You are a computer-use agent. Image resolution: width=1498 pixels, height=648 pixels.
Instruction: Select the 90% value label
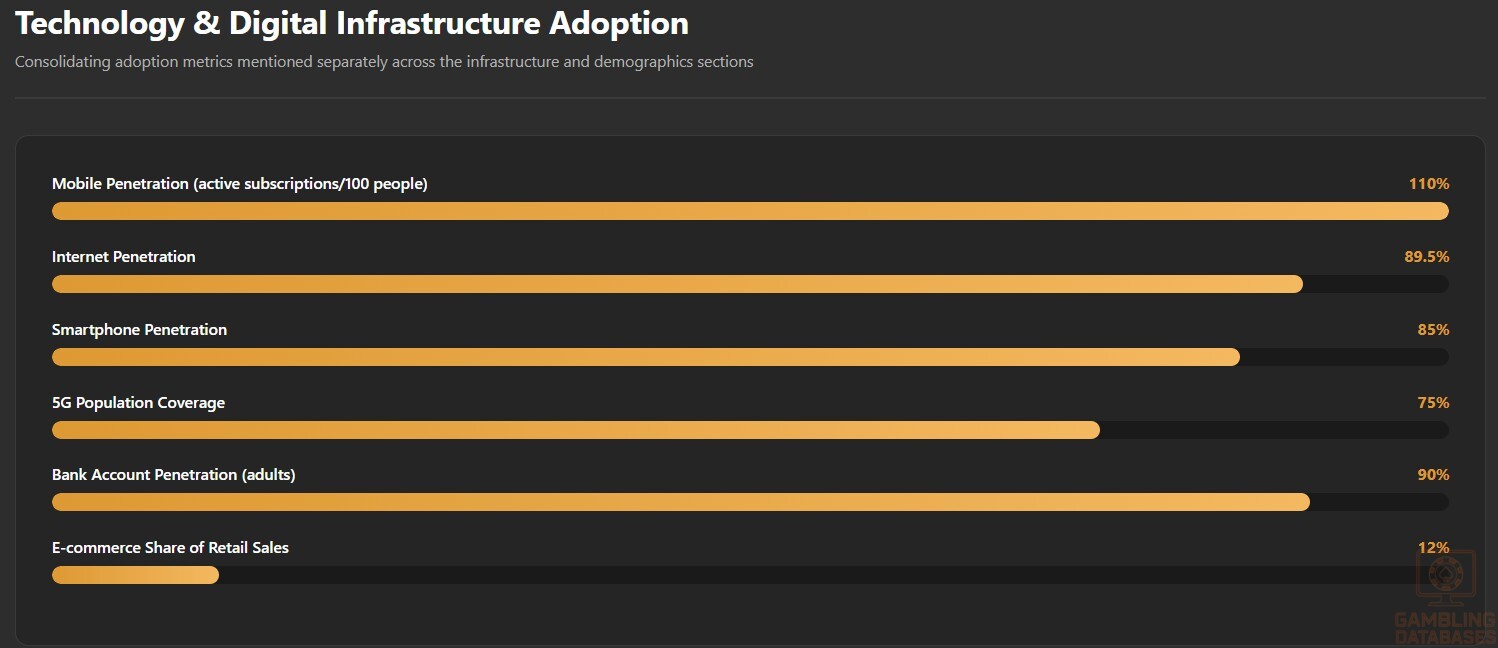1433,475
